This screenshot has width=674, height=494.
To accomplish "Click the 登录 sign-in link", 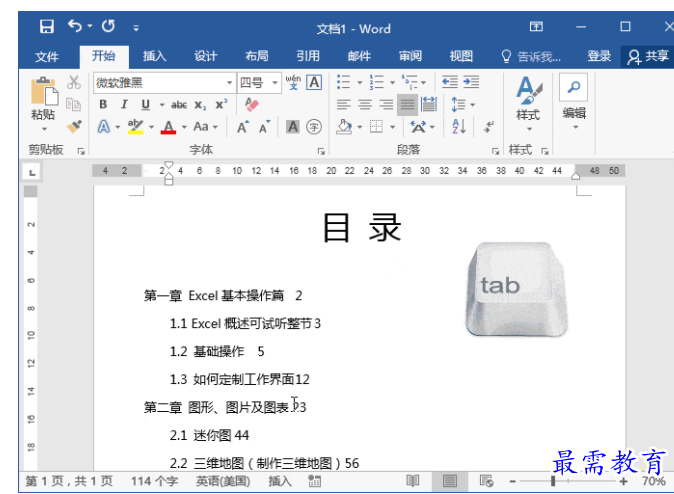I will pyautogui.click(x=599, y=56).
